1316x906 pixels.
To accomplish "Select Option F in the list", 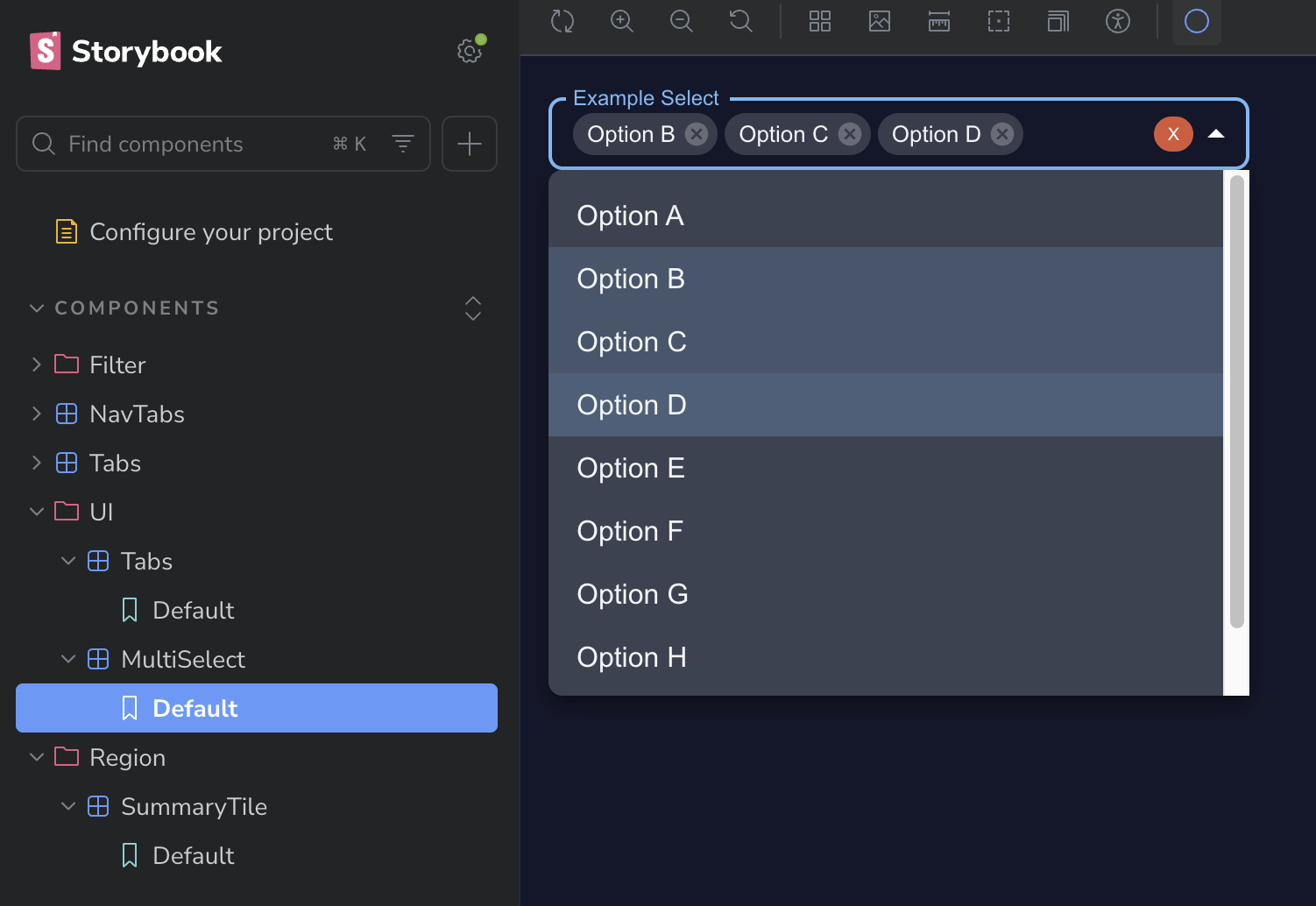I will pyautogui.click(x=886, y=531).
